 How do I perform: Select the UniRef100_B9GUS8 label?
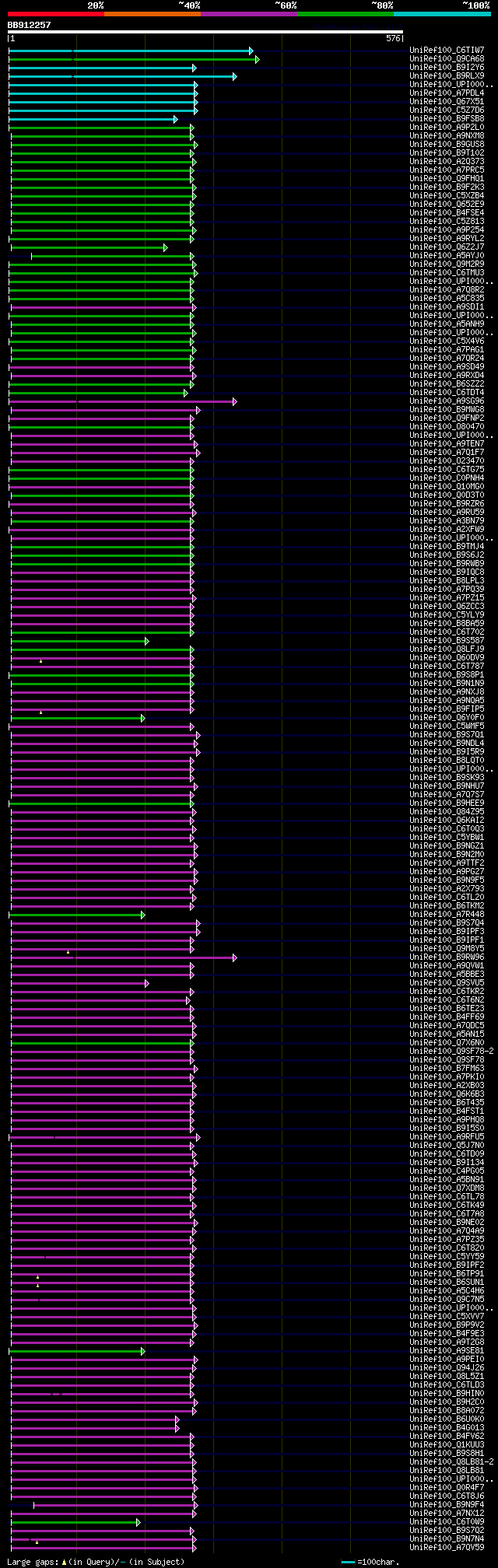pyautogui.click(x=447, y=145)
